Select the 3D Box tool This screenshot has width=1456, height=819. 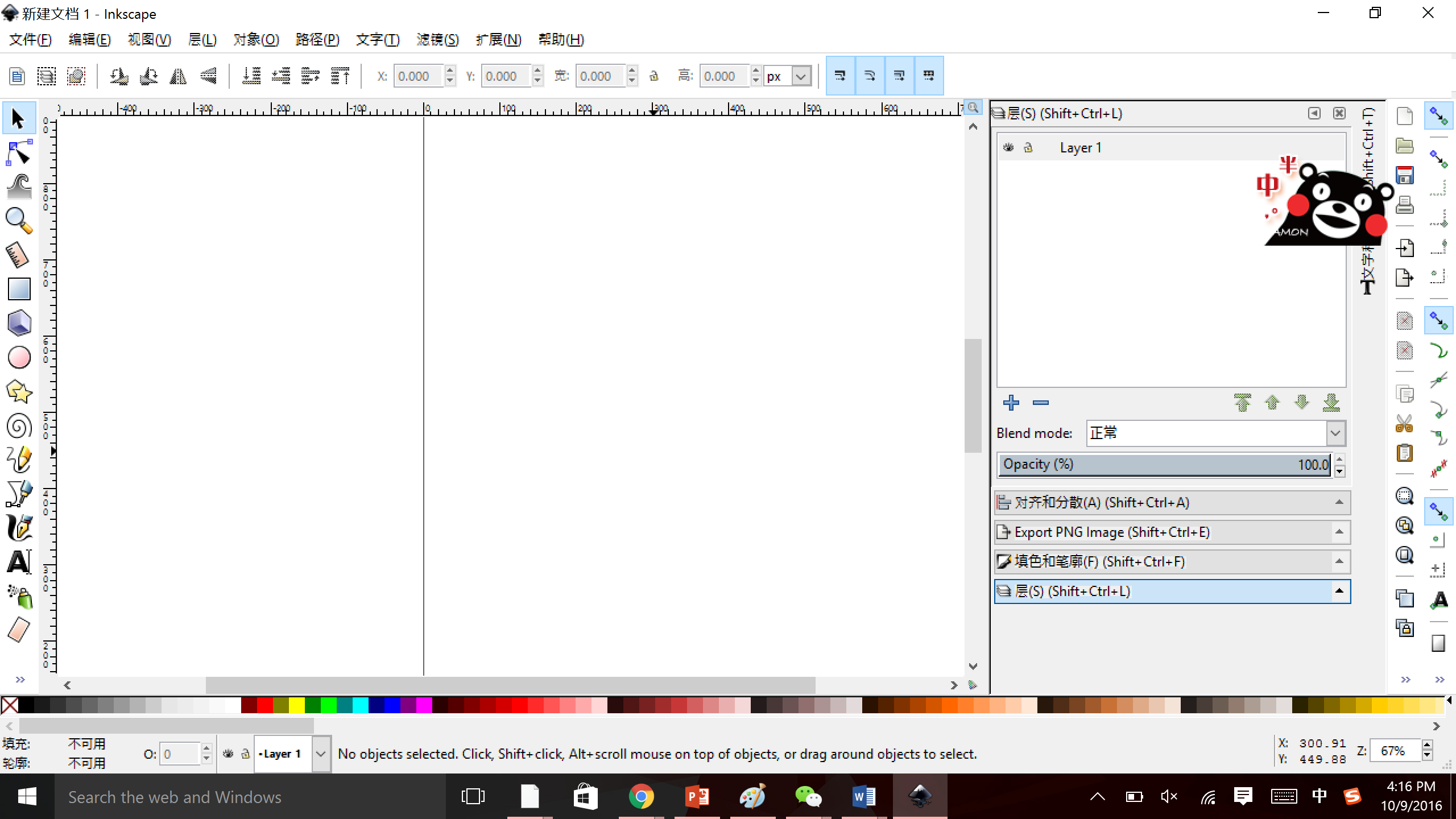point(19,323)
